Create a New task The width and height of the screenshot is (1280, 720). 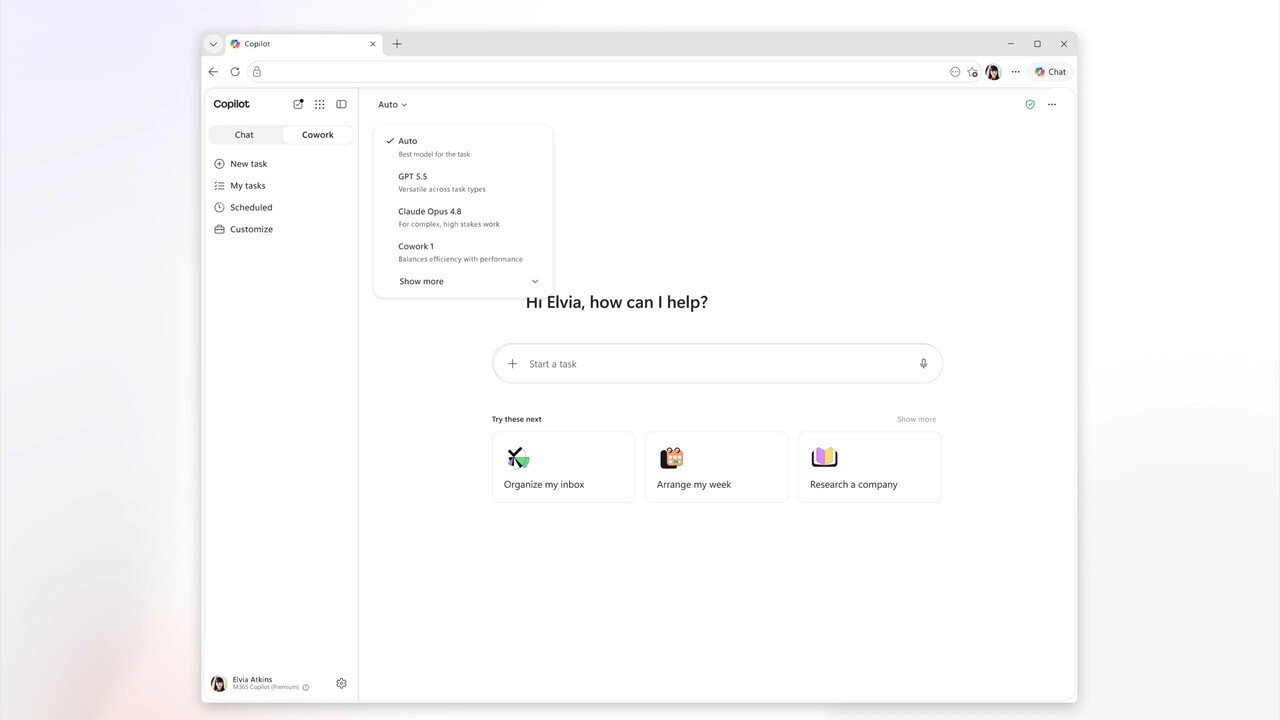pos(241,164)
